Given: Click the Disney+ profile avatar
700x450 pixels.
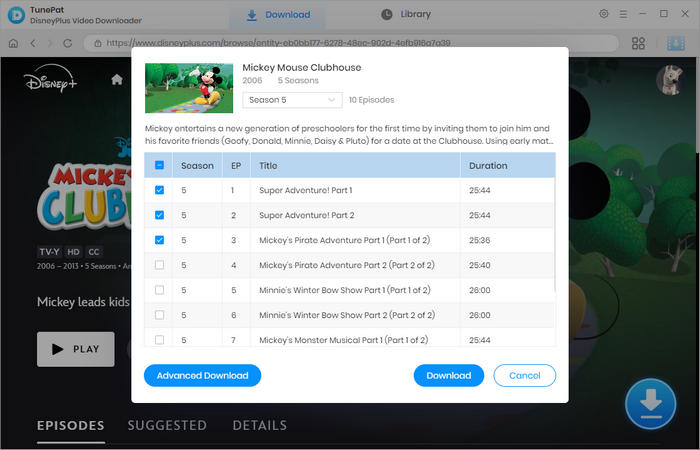Looking at the screenshot, I should [667, 80].
